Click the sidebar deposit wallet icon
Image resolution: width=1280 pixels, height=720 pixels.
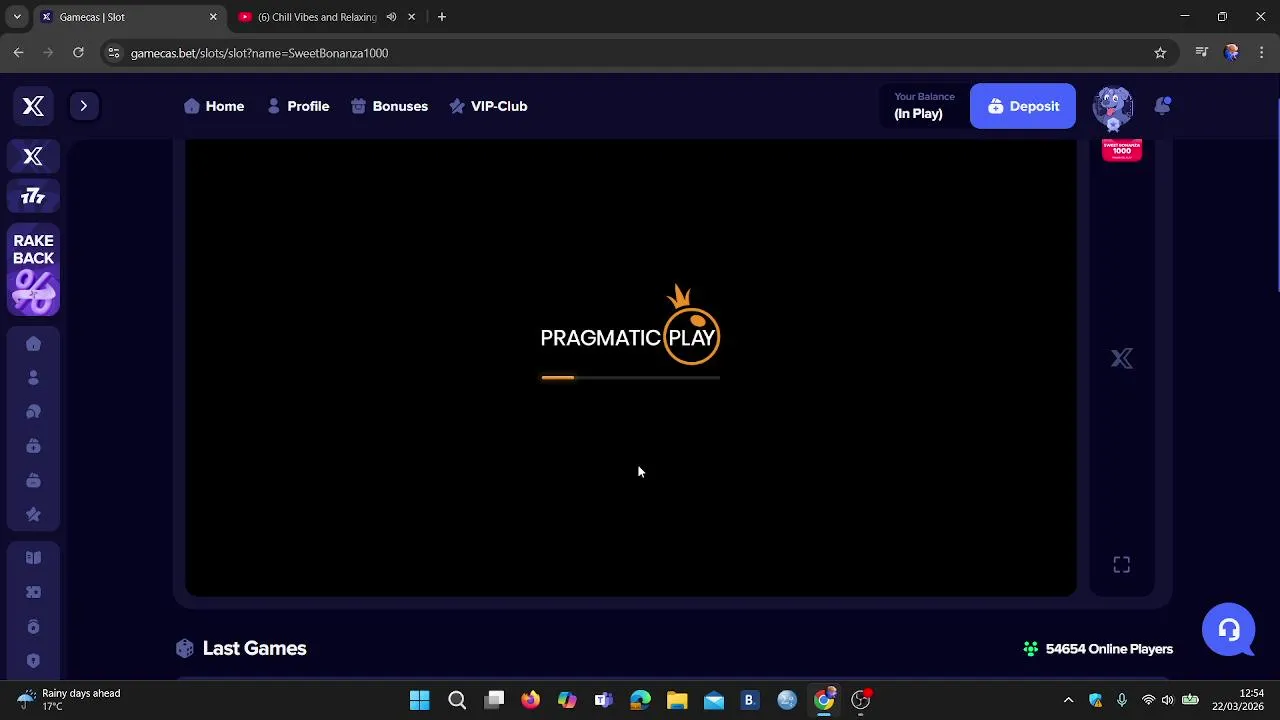click(33, 446)
